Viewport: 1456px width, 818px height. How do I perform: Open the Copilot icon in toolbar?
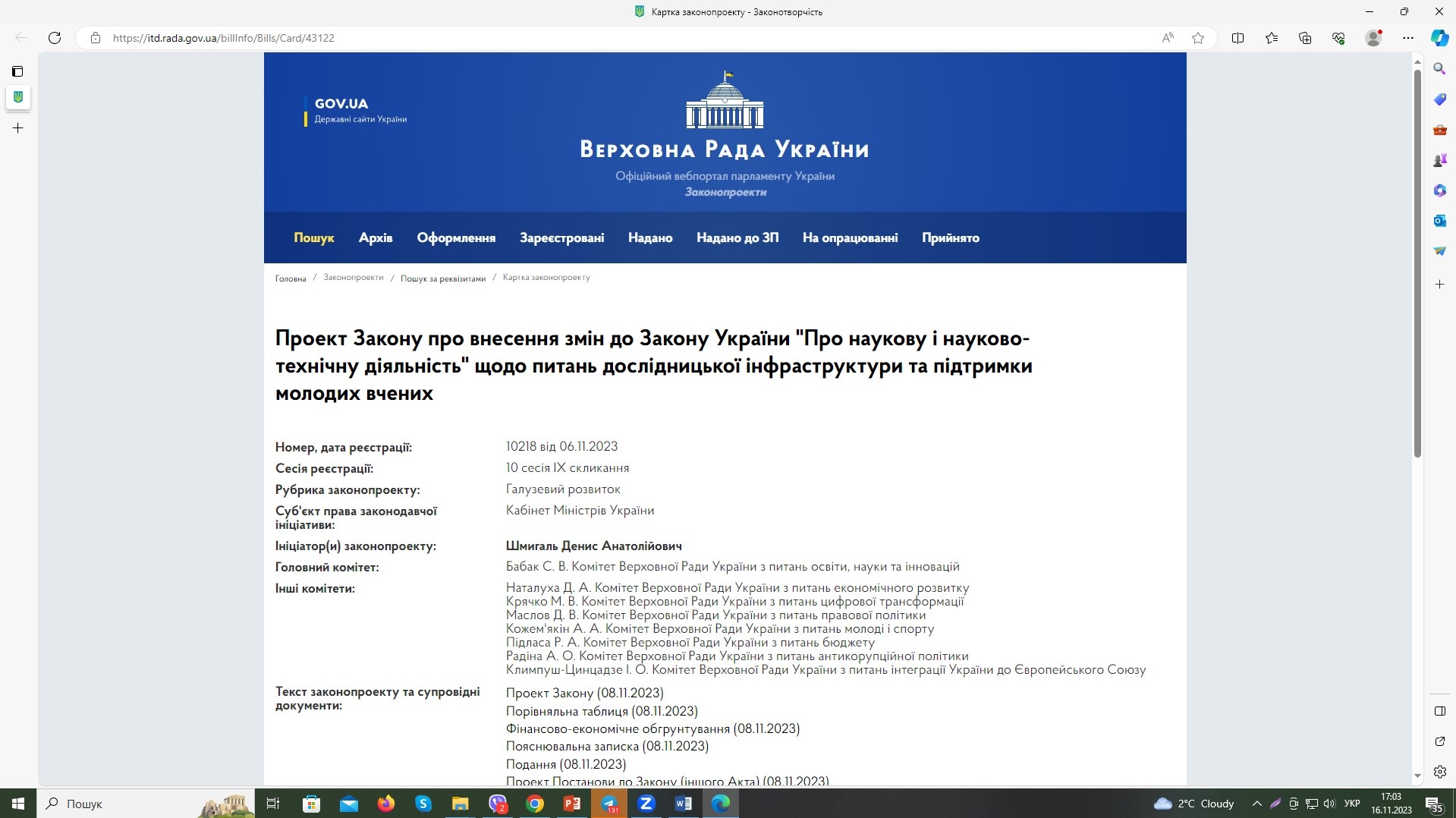coord(1439,38)
